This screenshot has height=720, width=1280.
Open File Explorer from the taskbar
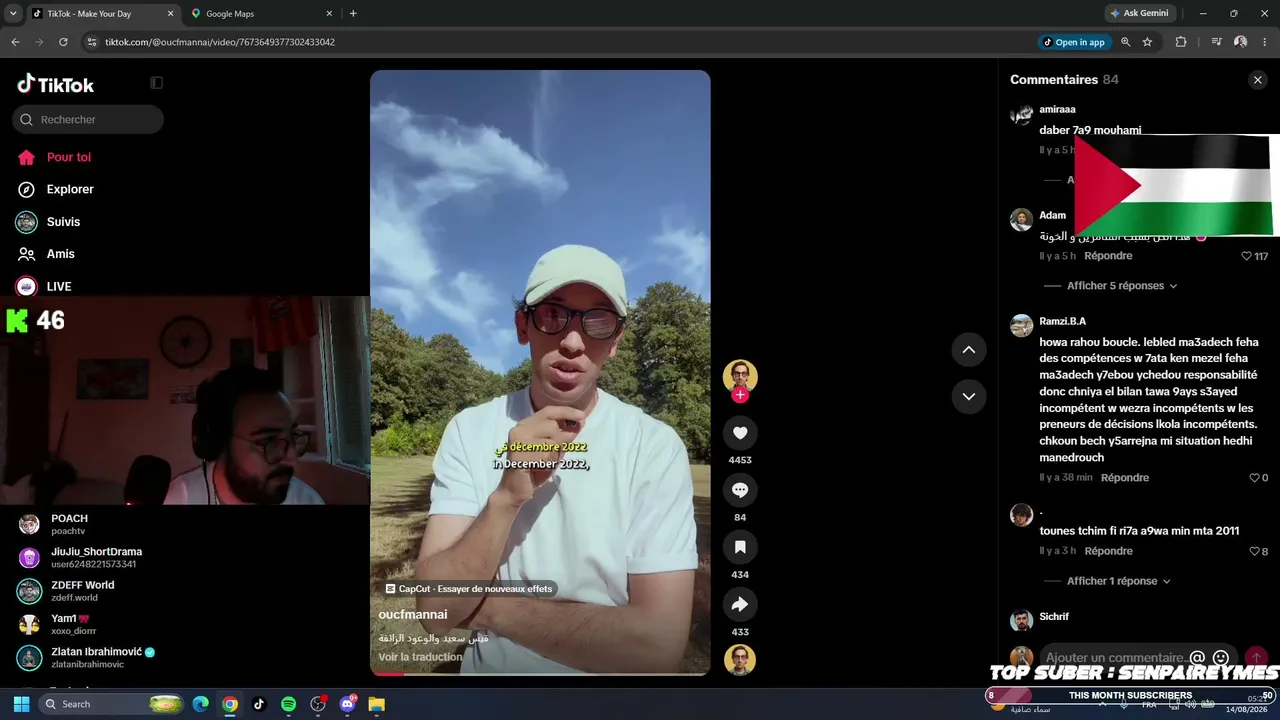(x=376, y=704)
